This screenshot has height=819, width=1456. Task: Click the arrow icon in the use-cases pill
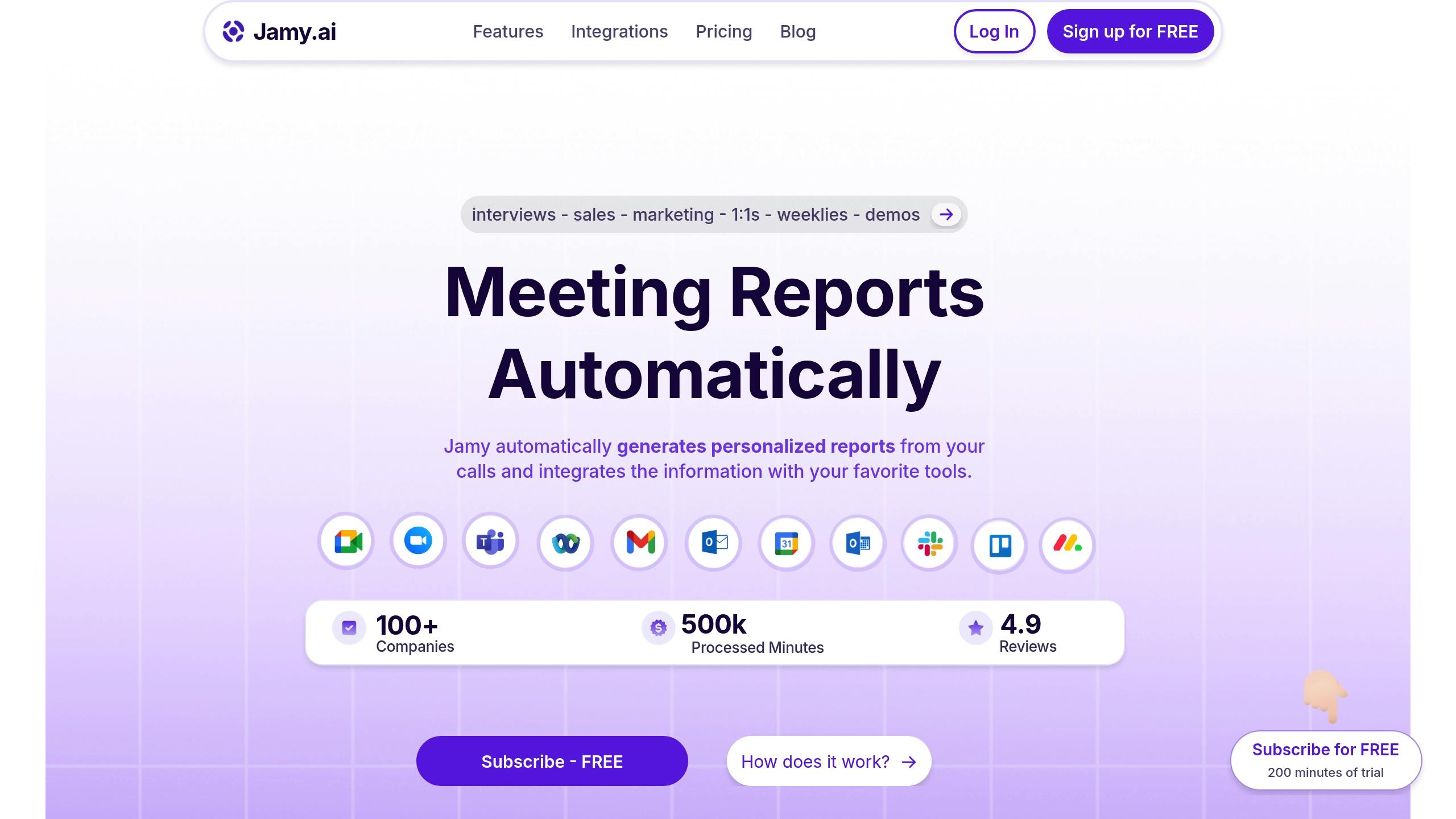tap(946, 214)
